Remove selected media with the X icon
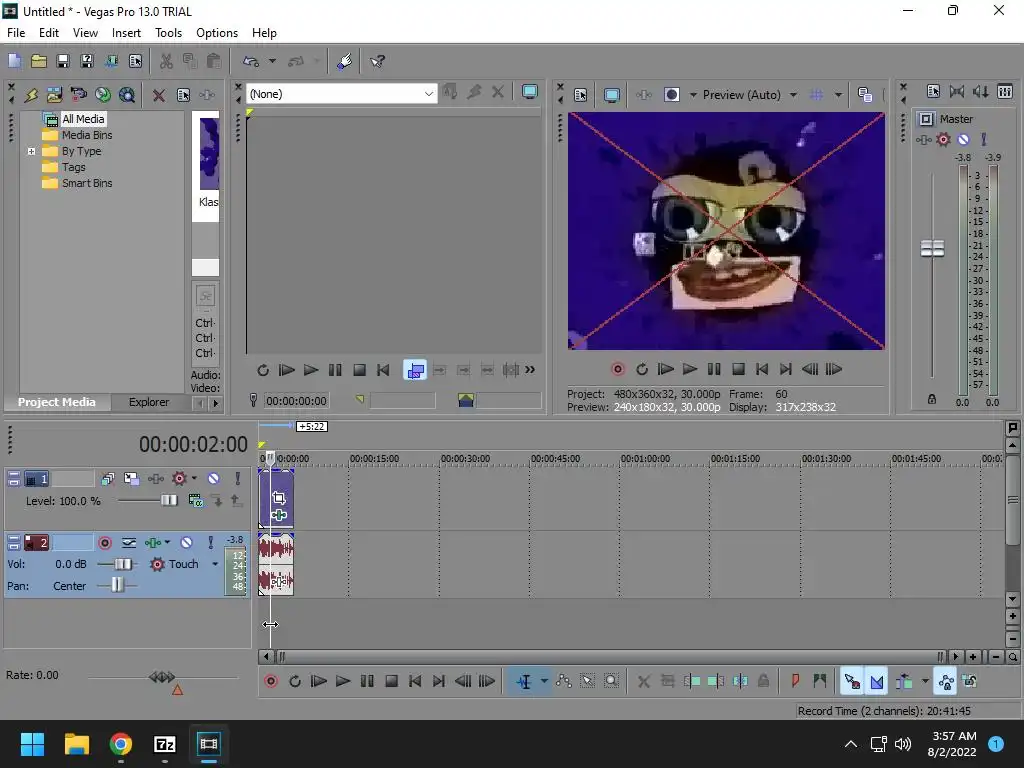Screen dimensions: 1024x768 [x=159, y=95]
